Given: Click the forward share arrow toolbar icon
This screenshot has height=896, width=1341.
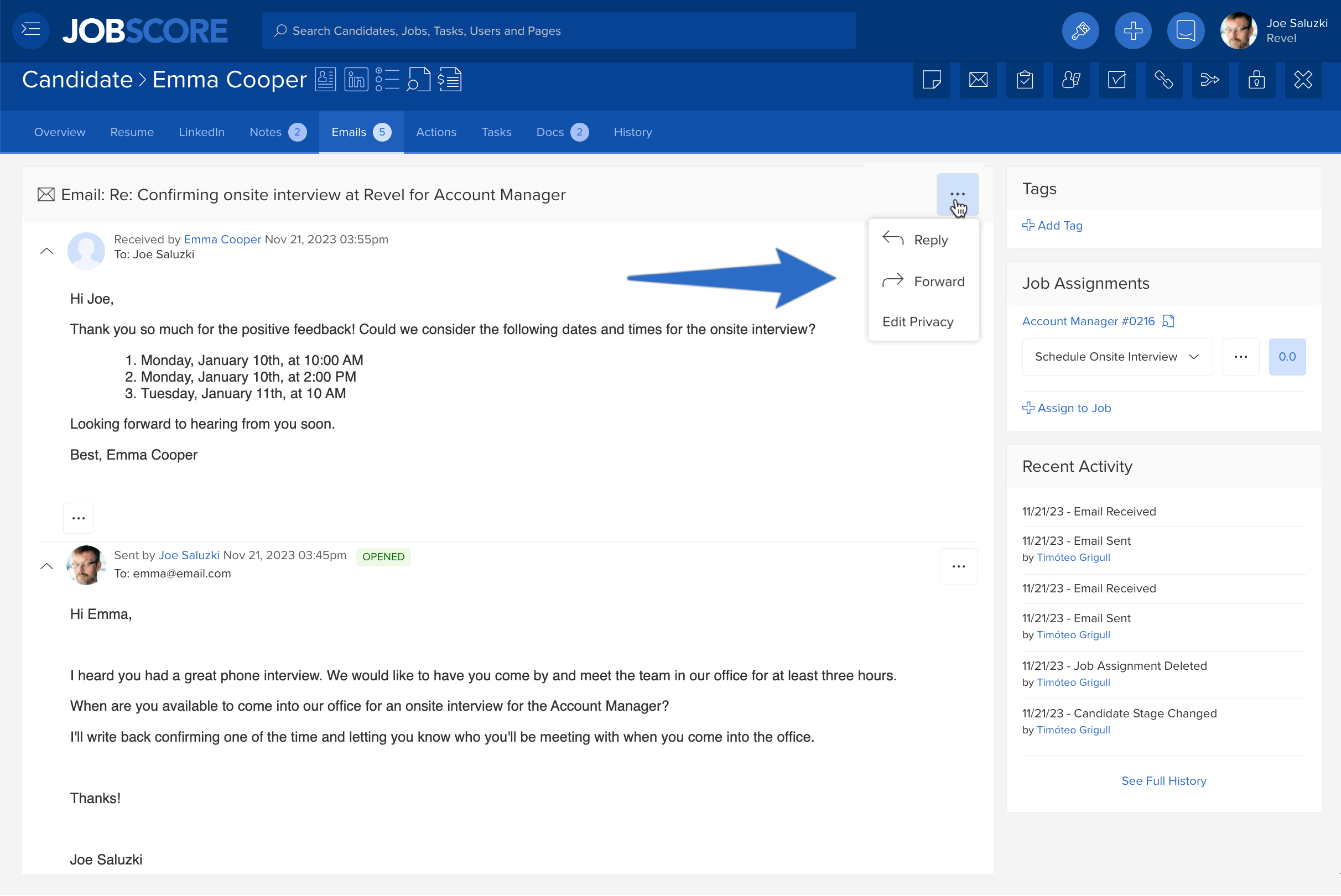Looking at the screenshot, I should coord(1210,80).
